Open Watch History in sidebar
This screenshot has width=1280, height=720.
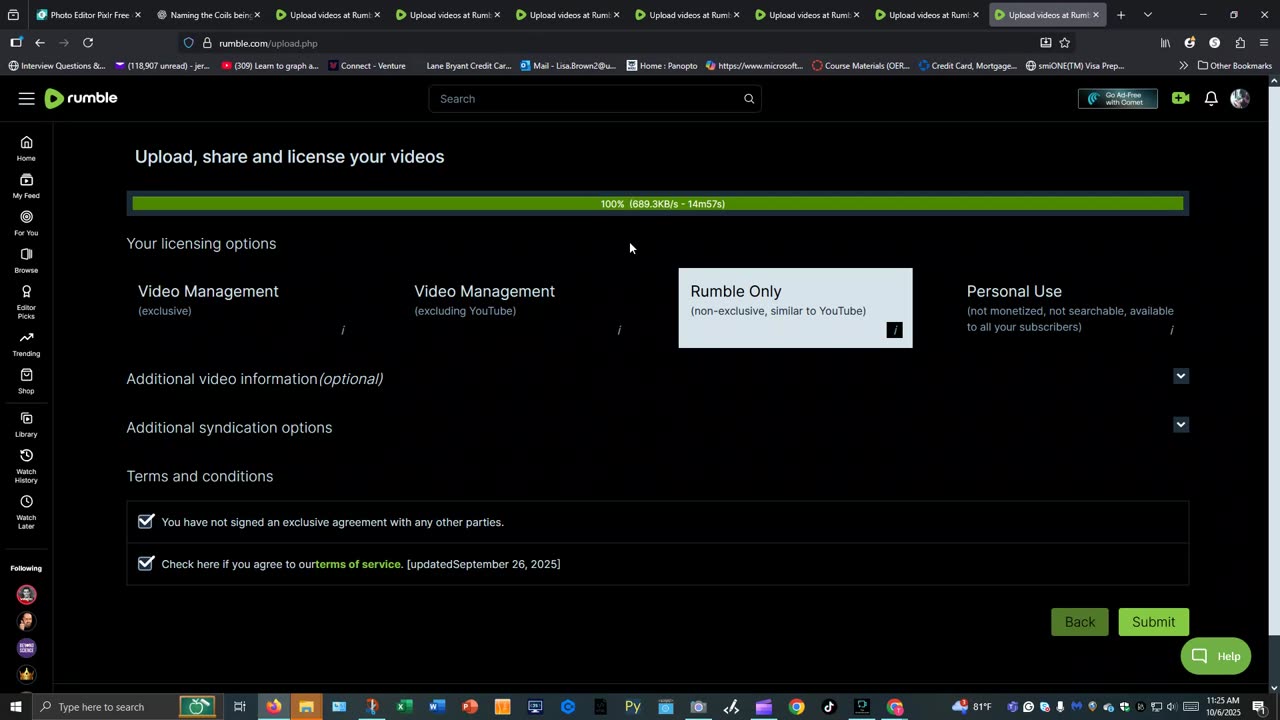pyautogui.click(x=26, y=466)
